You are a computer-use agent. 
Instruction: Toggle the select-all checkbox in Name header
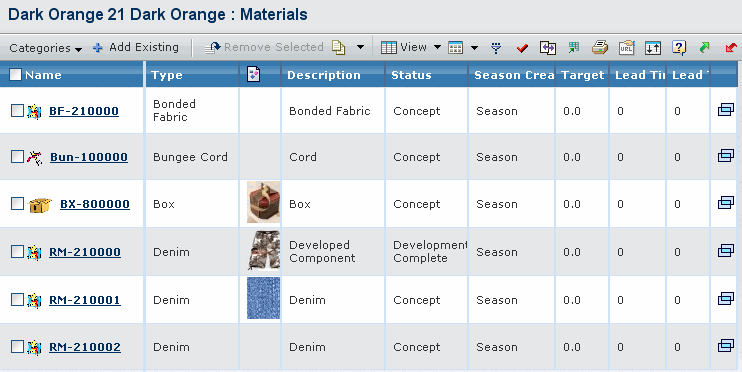(x=15, y=74)
